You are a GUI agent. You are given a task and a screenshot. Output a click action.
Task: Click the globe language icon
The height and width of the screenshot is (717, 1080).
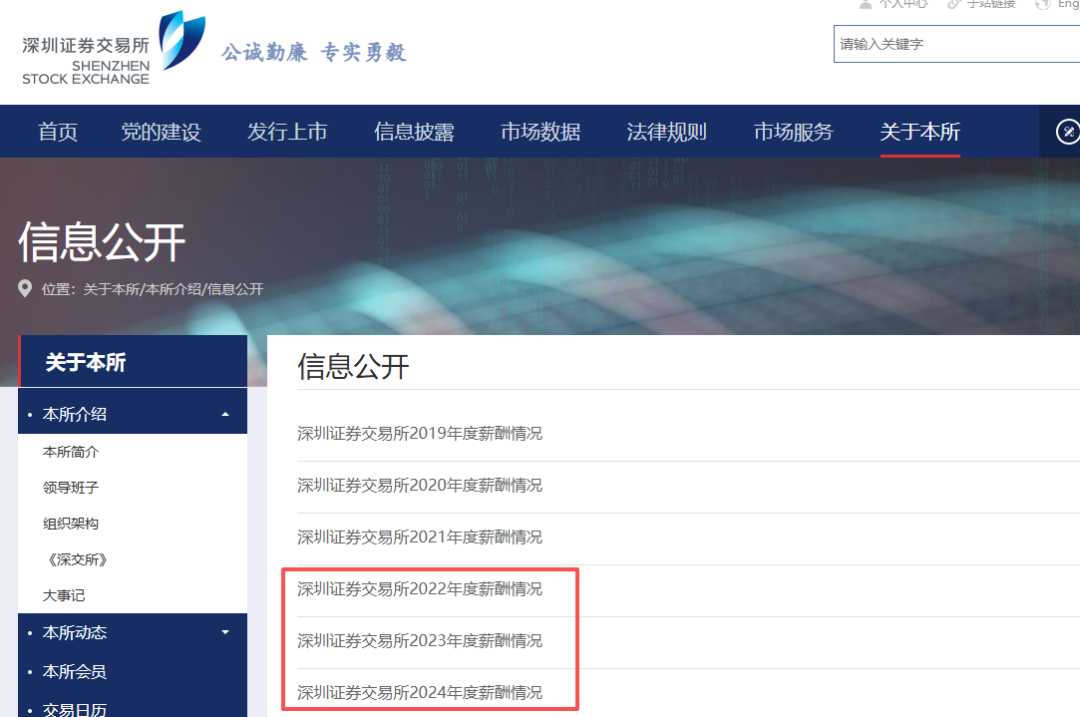point(1043,4)
